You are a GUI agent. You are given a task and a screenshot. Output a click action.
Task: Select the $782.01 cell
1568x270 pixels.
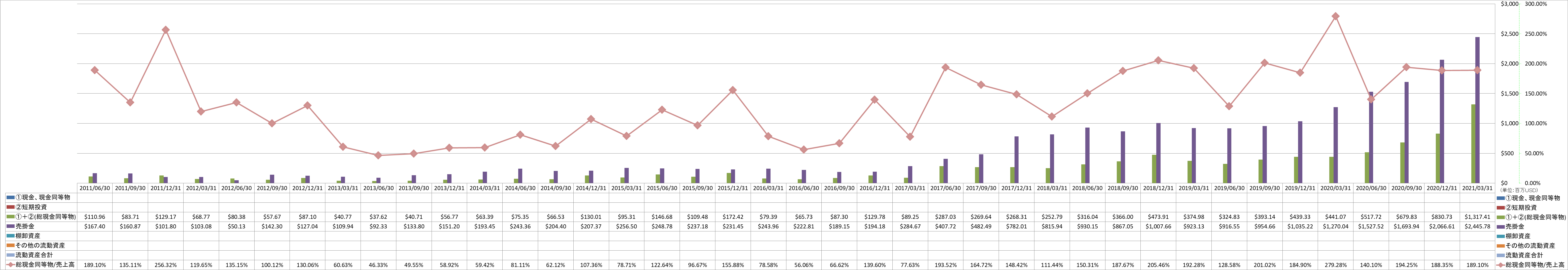[1017, 226]
